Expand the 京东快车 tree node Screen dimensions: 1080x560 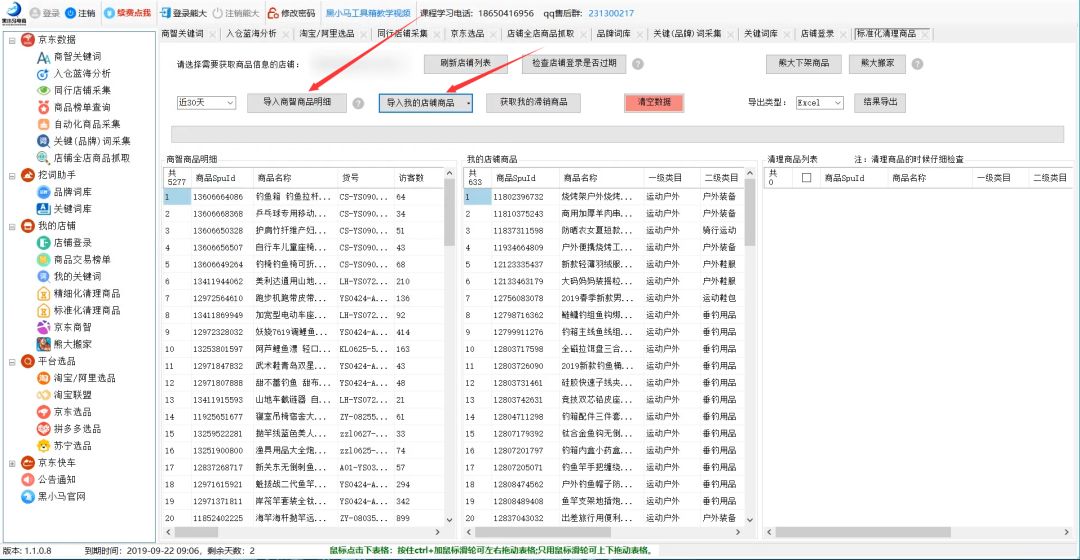coord(10,463)
